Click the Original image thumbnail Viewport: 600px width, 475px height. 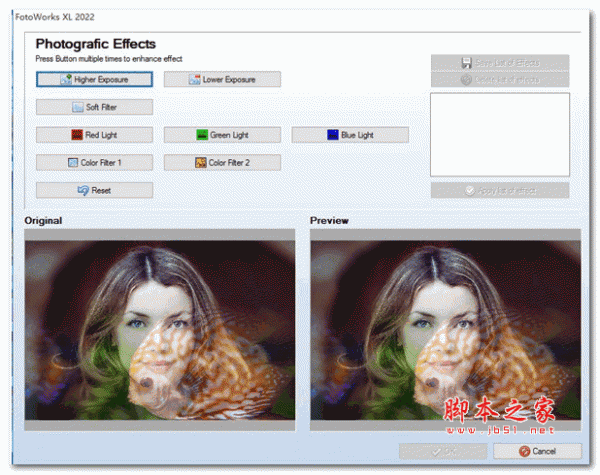pos(160,330)
